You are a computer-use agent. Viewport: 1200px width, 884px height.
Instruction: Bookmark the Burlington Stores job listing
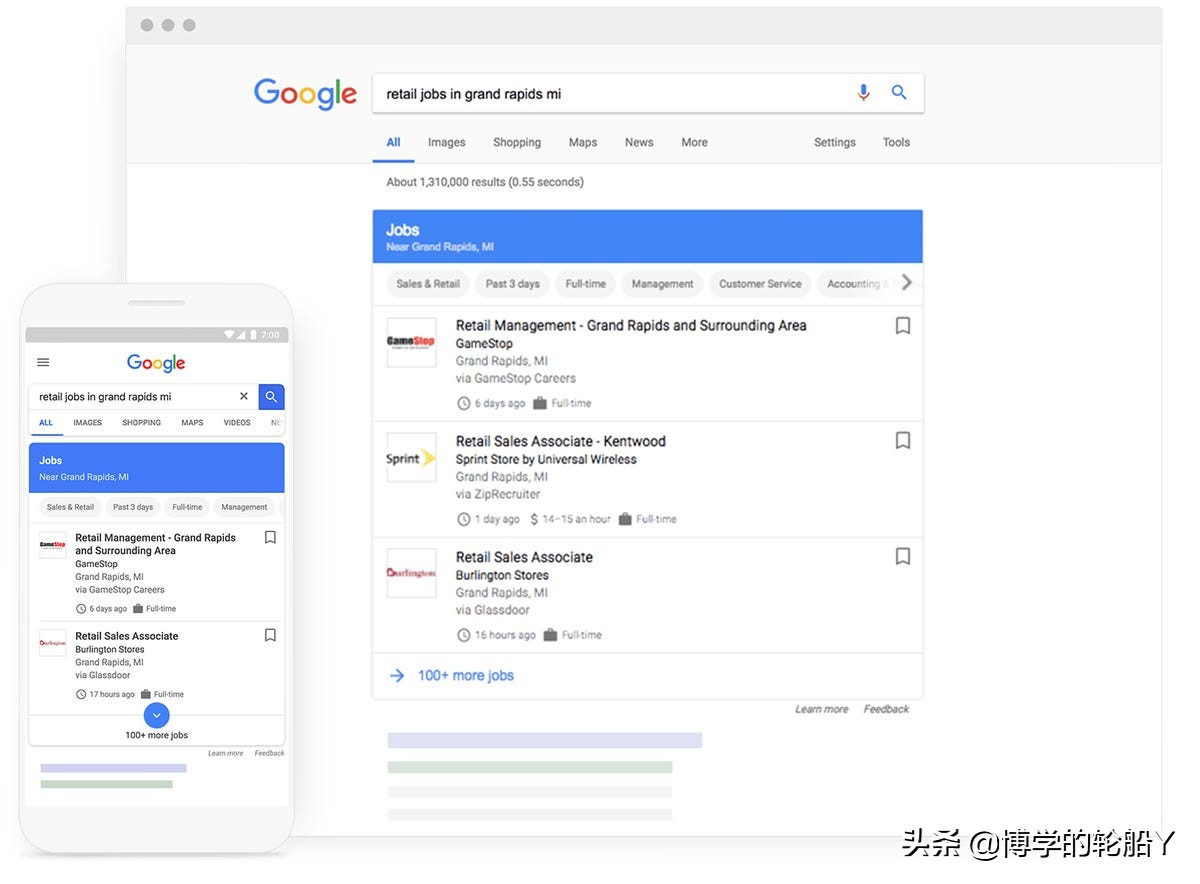[x=903, y=557]
